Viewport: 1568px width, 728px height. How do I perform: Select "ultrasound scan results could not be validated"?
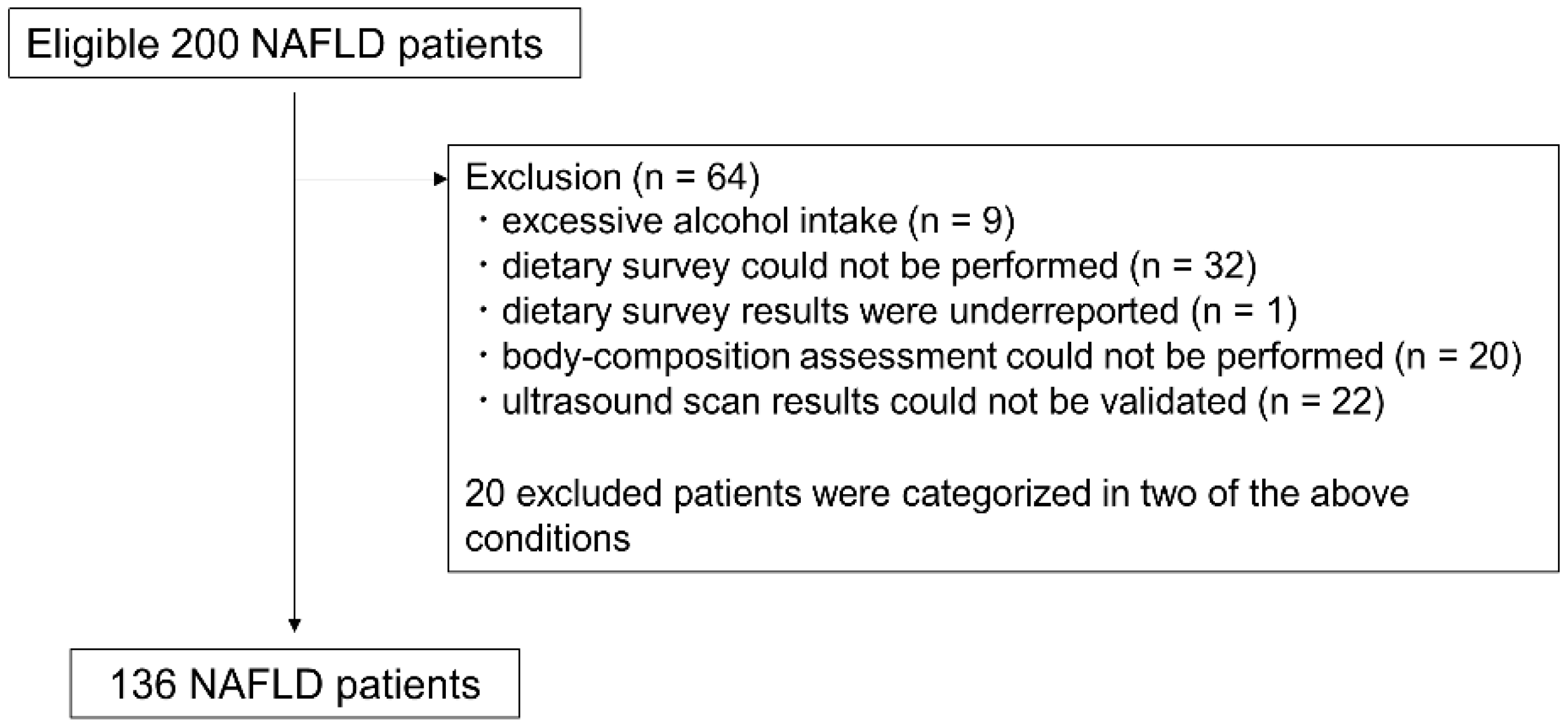(x=874, y=401)
